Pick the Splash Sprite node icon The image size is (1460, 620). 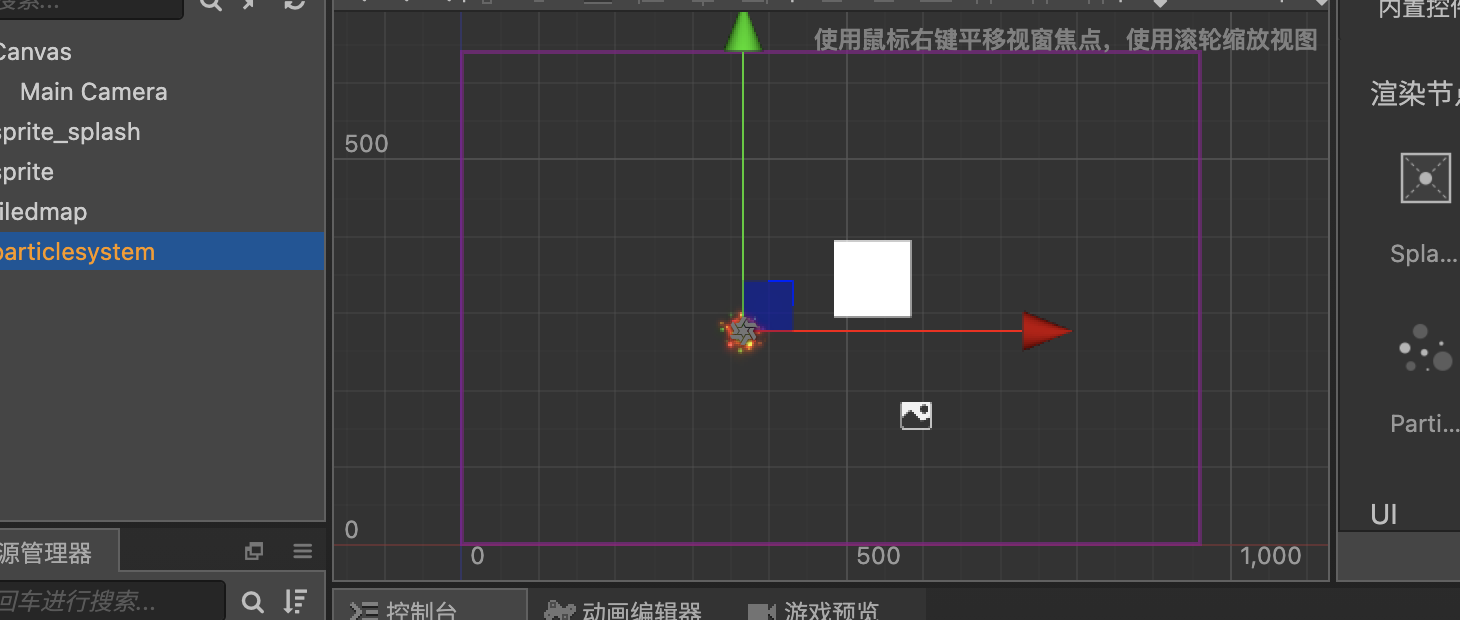click(1426, 178)
